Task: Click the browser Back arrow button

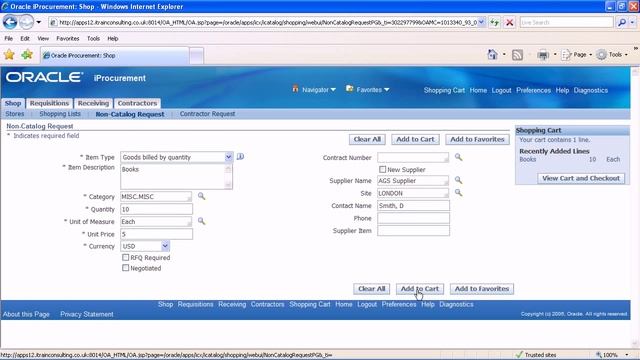Action: click(10, 22)
